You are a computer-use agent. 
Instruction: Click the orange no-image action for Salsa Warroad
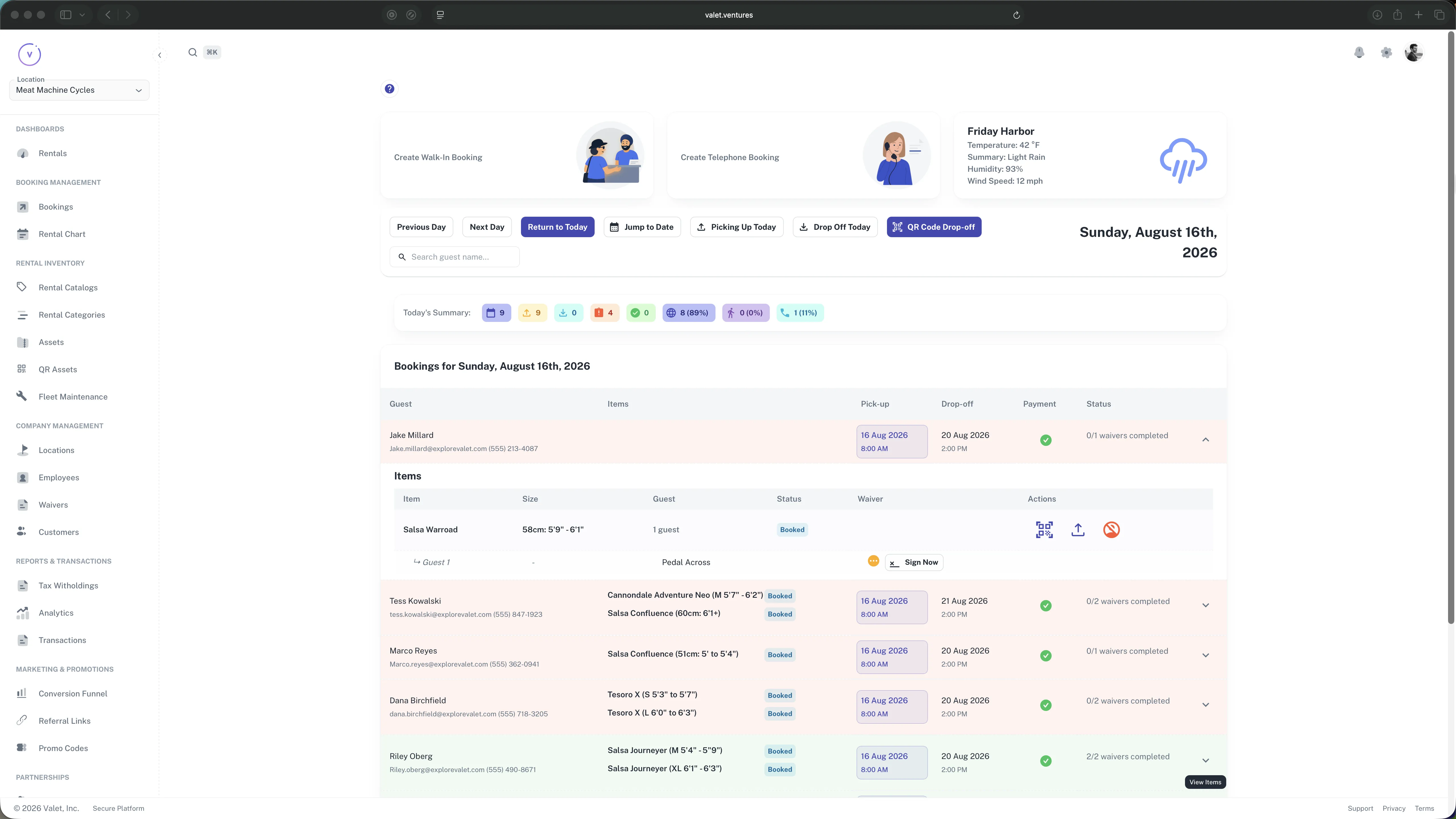click(1111, 529)
